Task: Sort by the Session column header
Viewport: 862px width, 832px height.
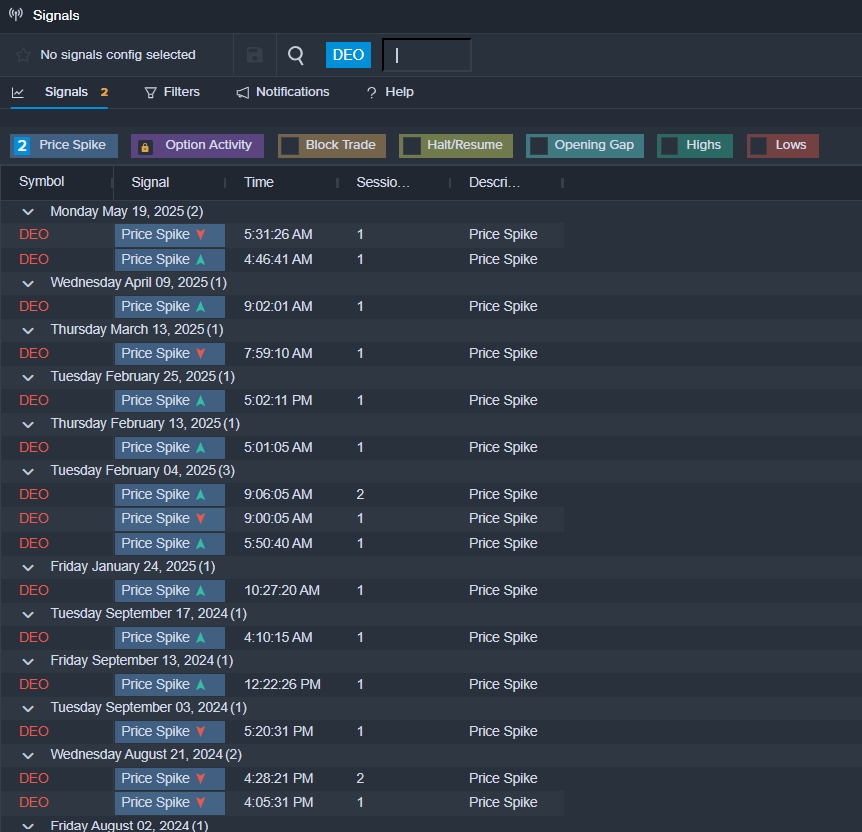Action: point(383,182)
